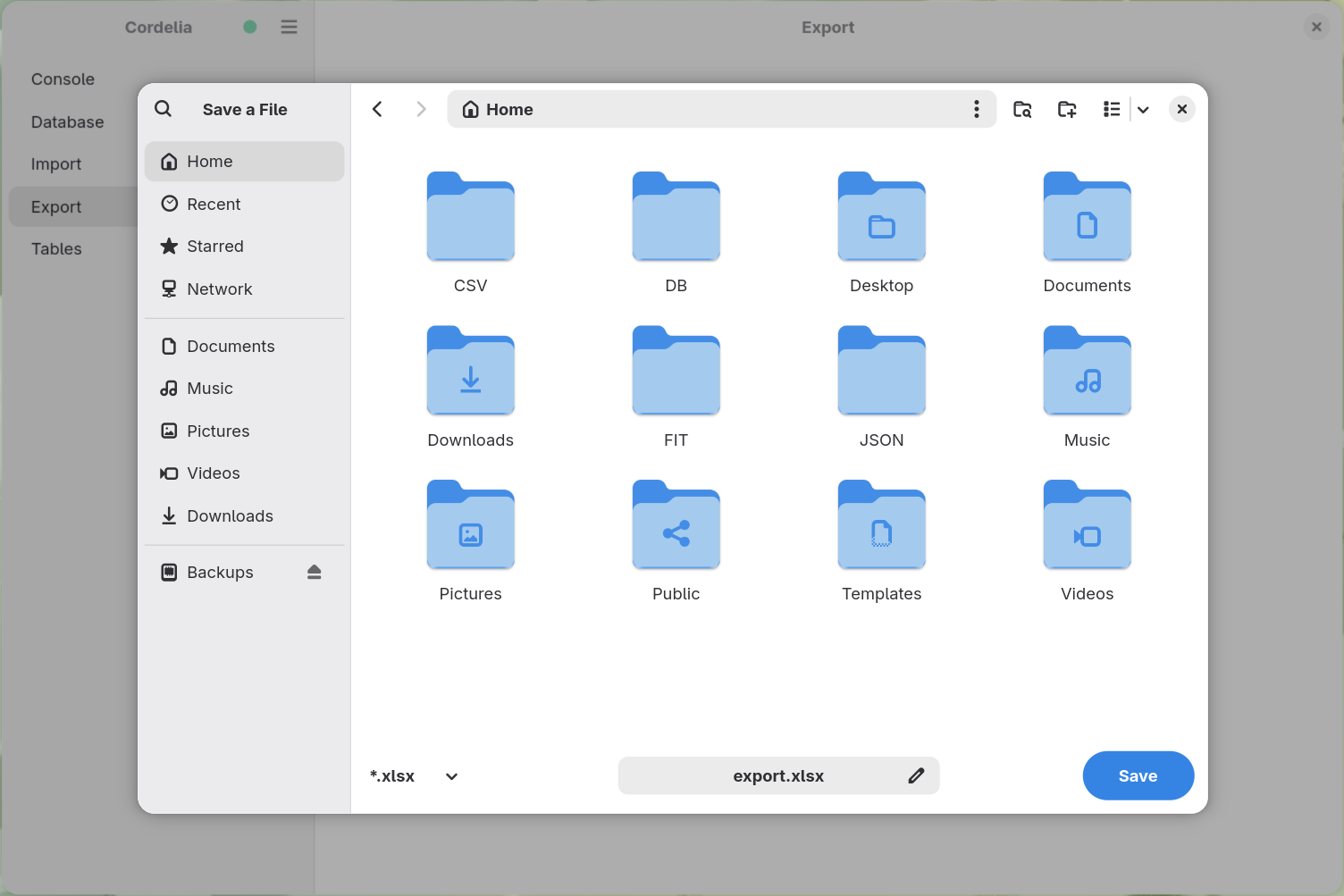The height and width of the screenshot is (896, 1344).
Task: Click the pencil icon in filename field
Action: (x=916, y=775)
